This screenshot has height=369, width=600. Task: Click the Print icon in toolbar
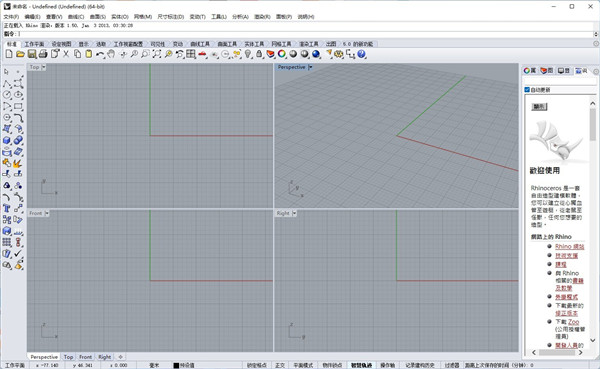tap(43, 54)
